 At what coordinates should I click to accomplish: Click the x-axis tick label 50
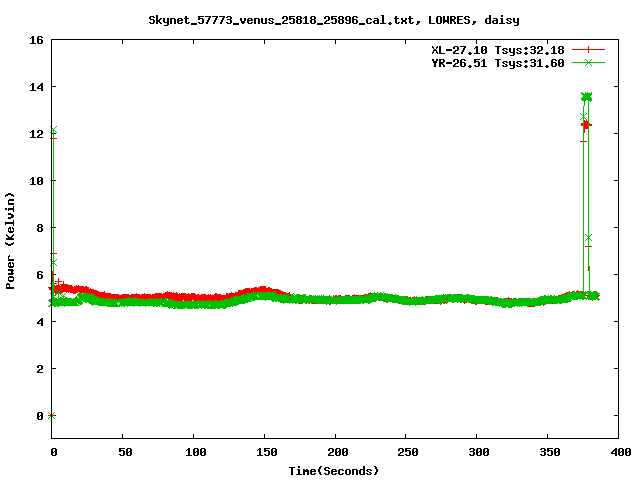125,452
